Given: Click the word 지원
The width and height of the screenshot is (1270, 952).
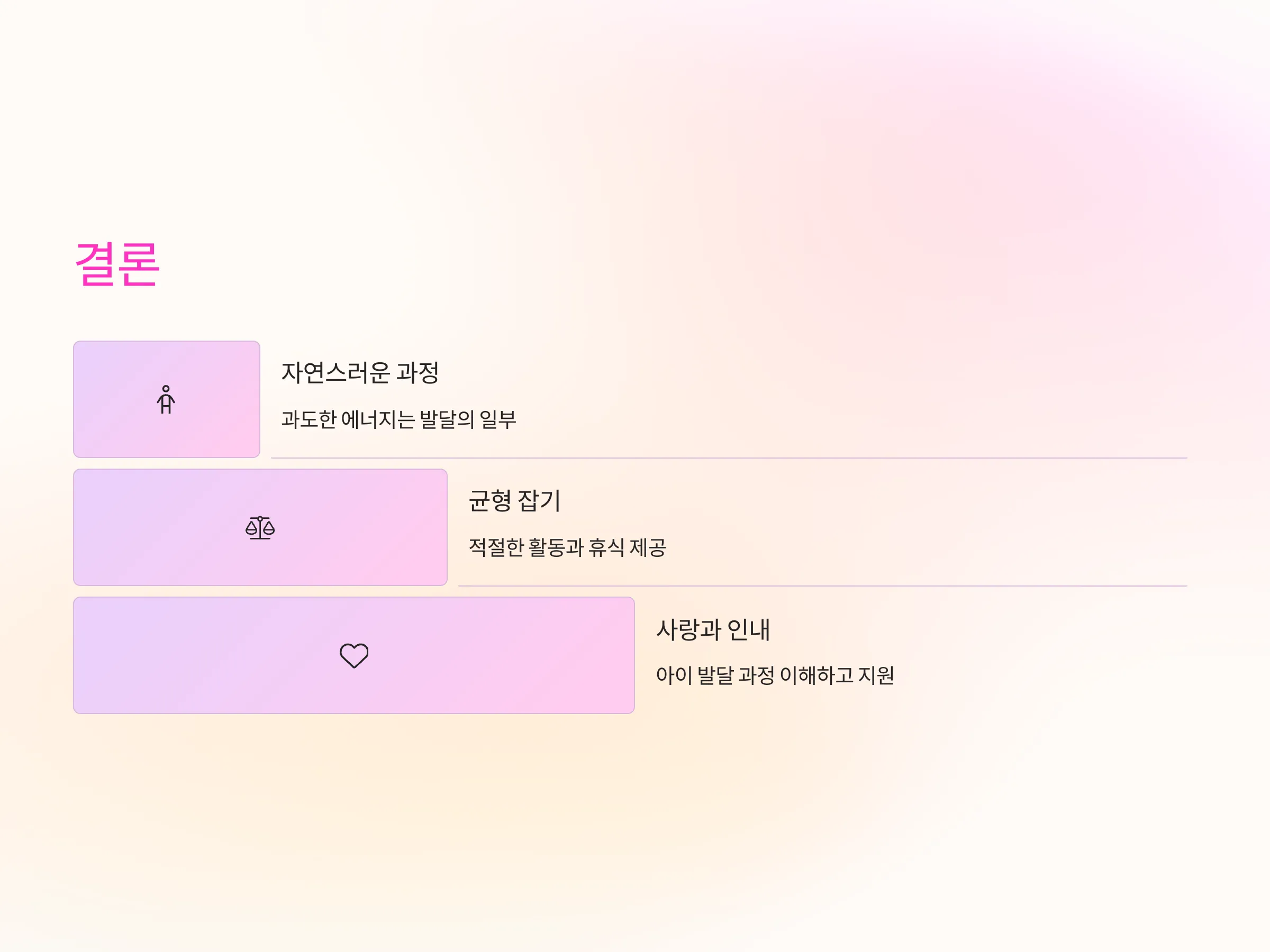Looking at the screenshot, I should point(876,675).
